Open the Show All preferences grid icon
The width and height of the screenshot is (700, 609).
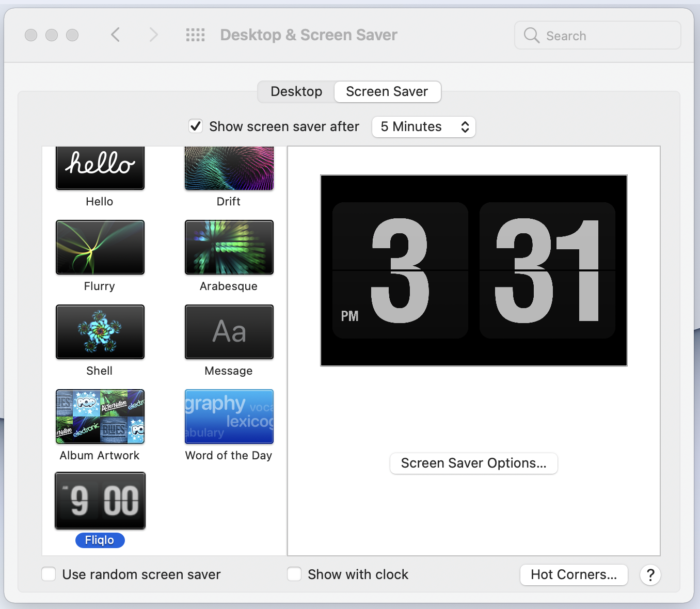click(195, 35)
